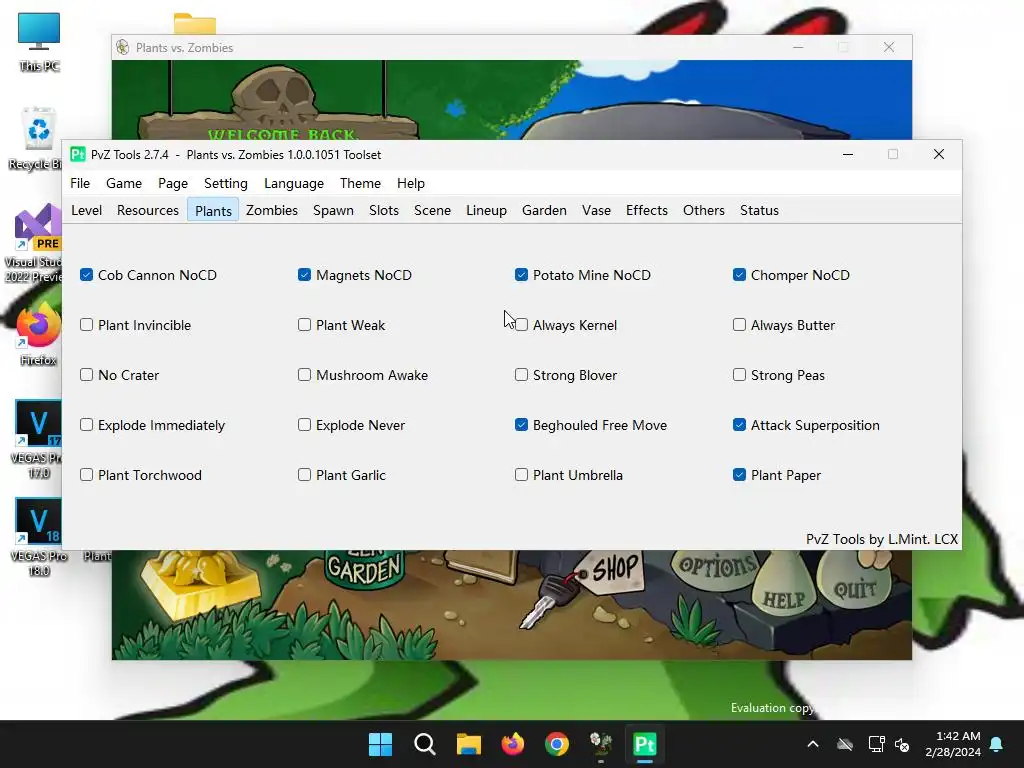Open the Game menu
The width and height of the screenshot is (1024, 768).
click(x=124, y=184)
